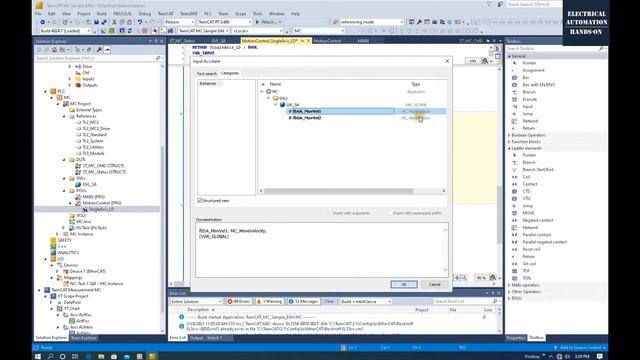Select the Box with EN/ENO element
640x360 pixels.
coord(538,85)
